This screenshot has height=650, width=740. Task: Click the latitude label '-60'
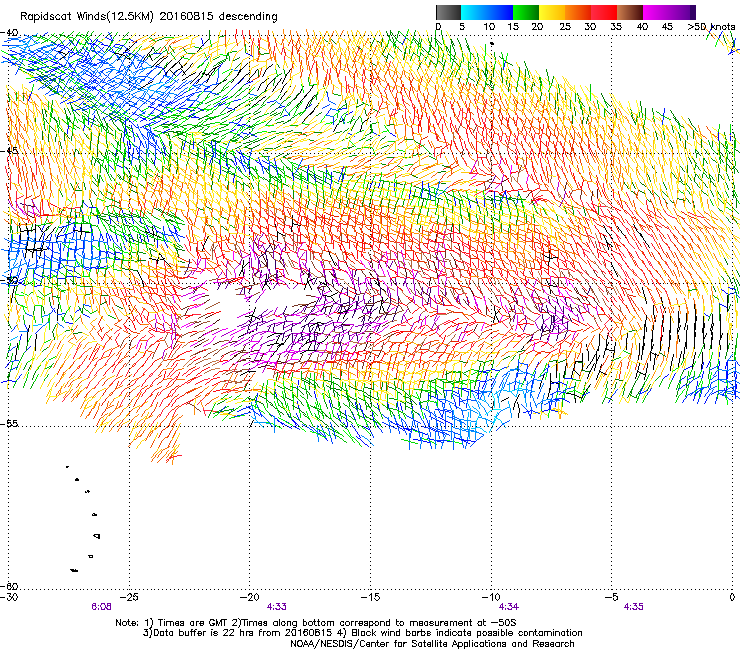(10, 586)
